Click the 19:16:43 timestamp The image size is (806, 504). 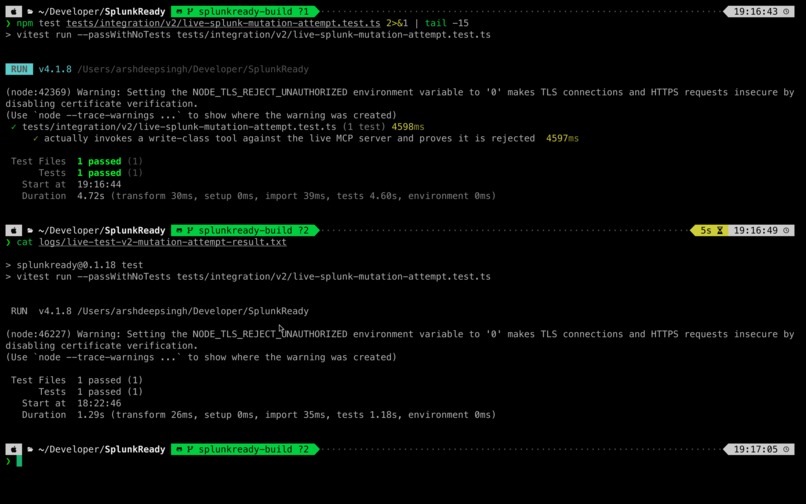[x=756, y=11]
